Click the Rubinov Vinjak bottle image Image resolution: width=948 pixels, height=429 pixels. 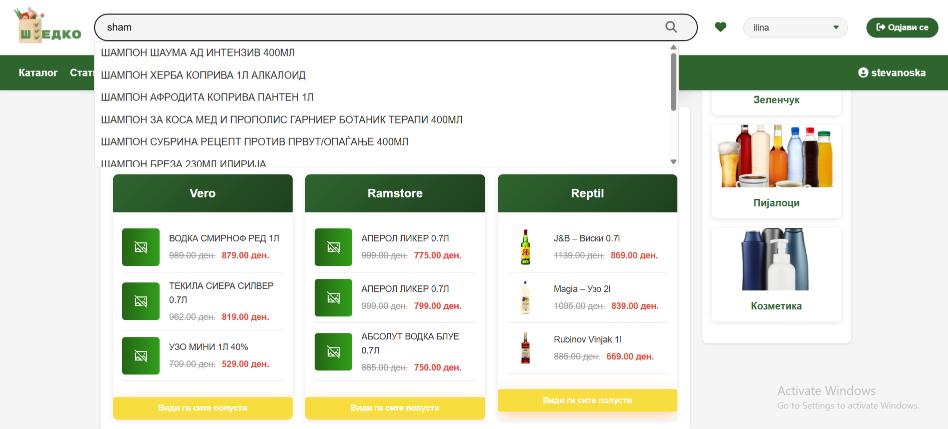tap(525, 348)
